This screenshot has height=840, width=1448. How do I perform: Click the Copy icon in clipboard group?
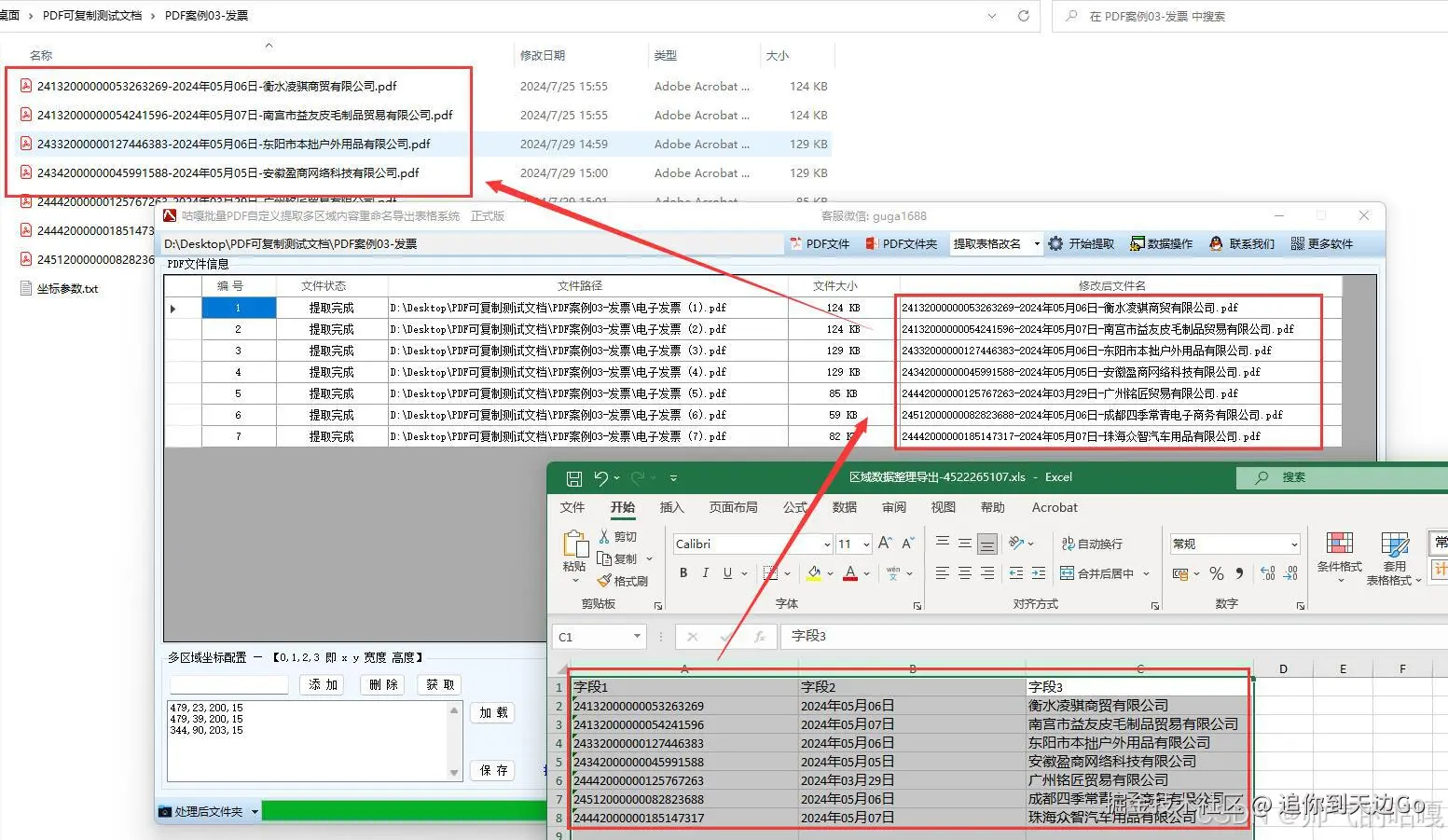[604, 558]
